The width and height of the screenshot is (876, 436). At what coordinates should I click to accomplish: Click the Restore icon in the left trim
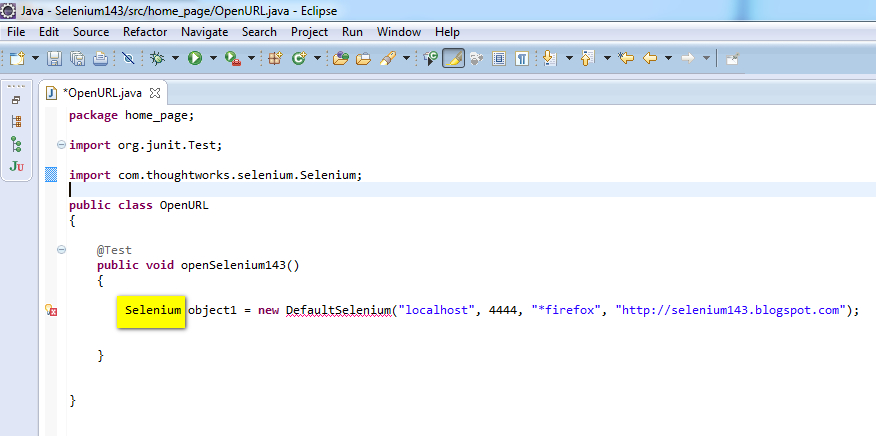pyautogui.click(x=16, y=101)
